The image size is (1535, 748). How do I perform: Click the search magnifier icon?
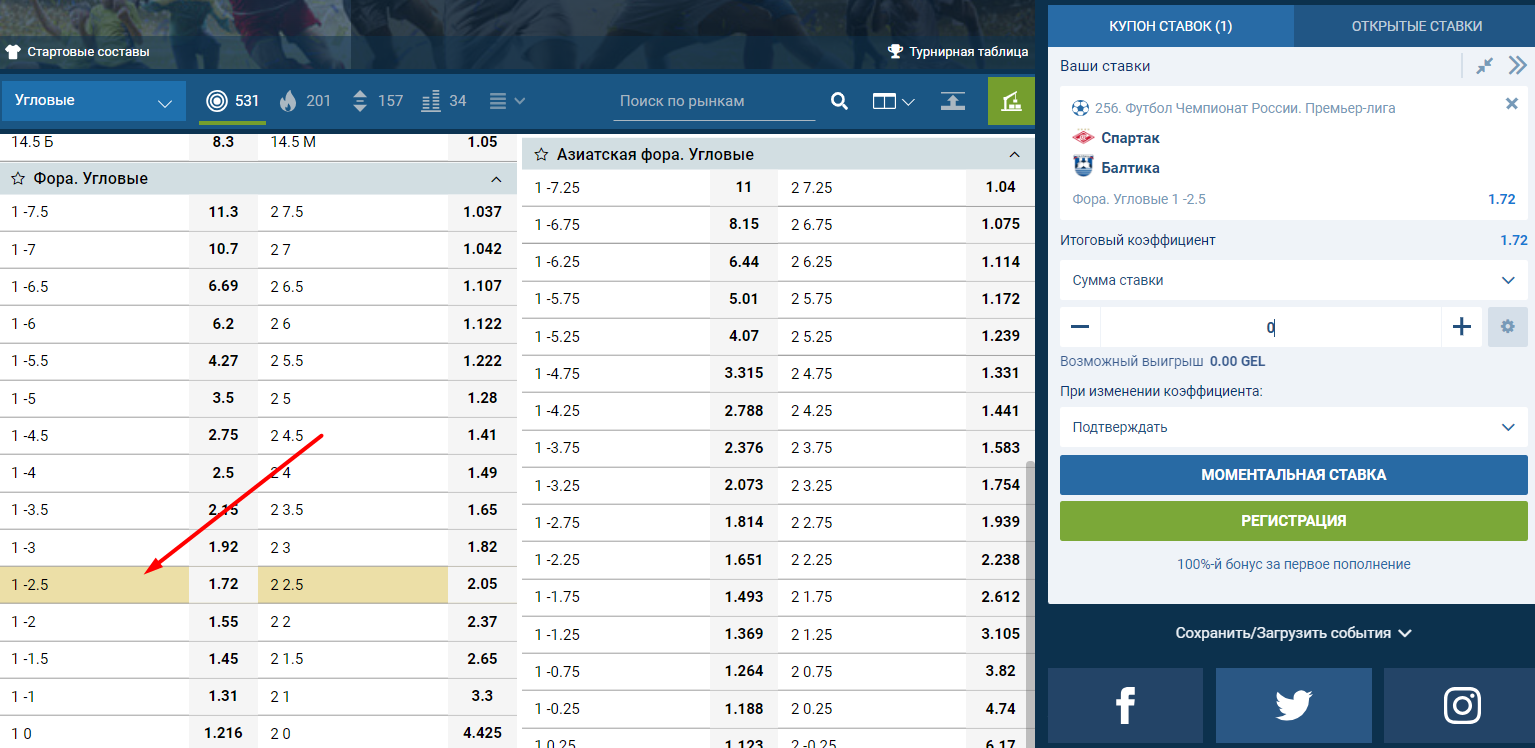click(x=840, y=101)
